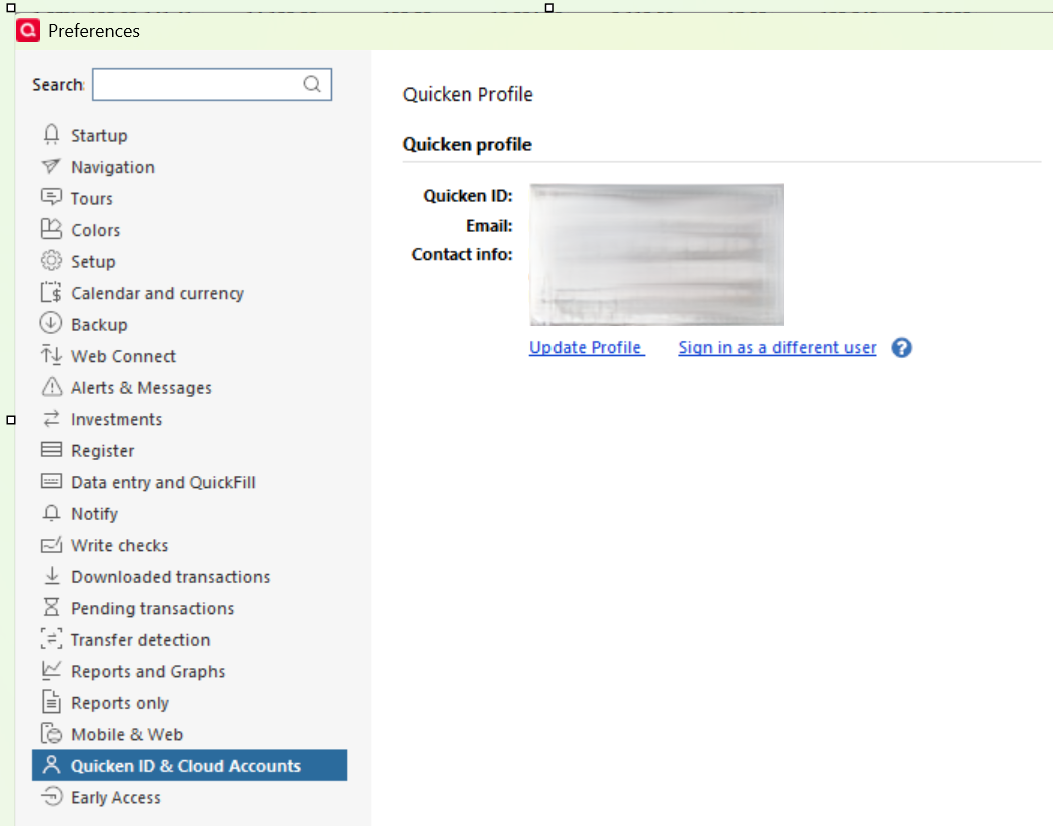Image resolution: width=1053 pixels, height=826 pixels.
Task: Click the Alerts & Messages warning icon
Action: click(x=51, y=387)
